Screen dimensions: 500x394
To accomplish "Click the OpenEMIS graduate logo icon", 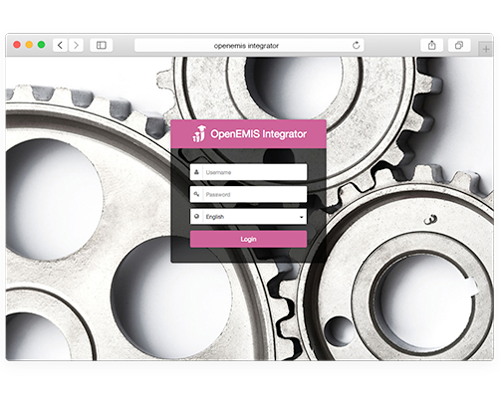I will [199, 134].
